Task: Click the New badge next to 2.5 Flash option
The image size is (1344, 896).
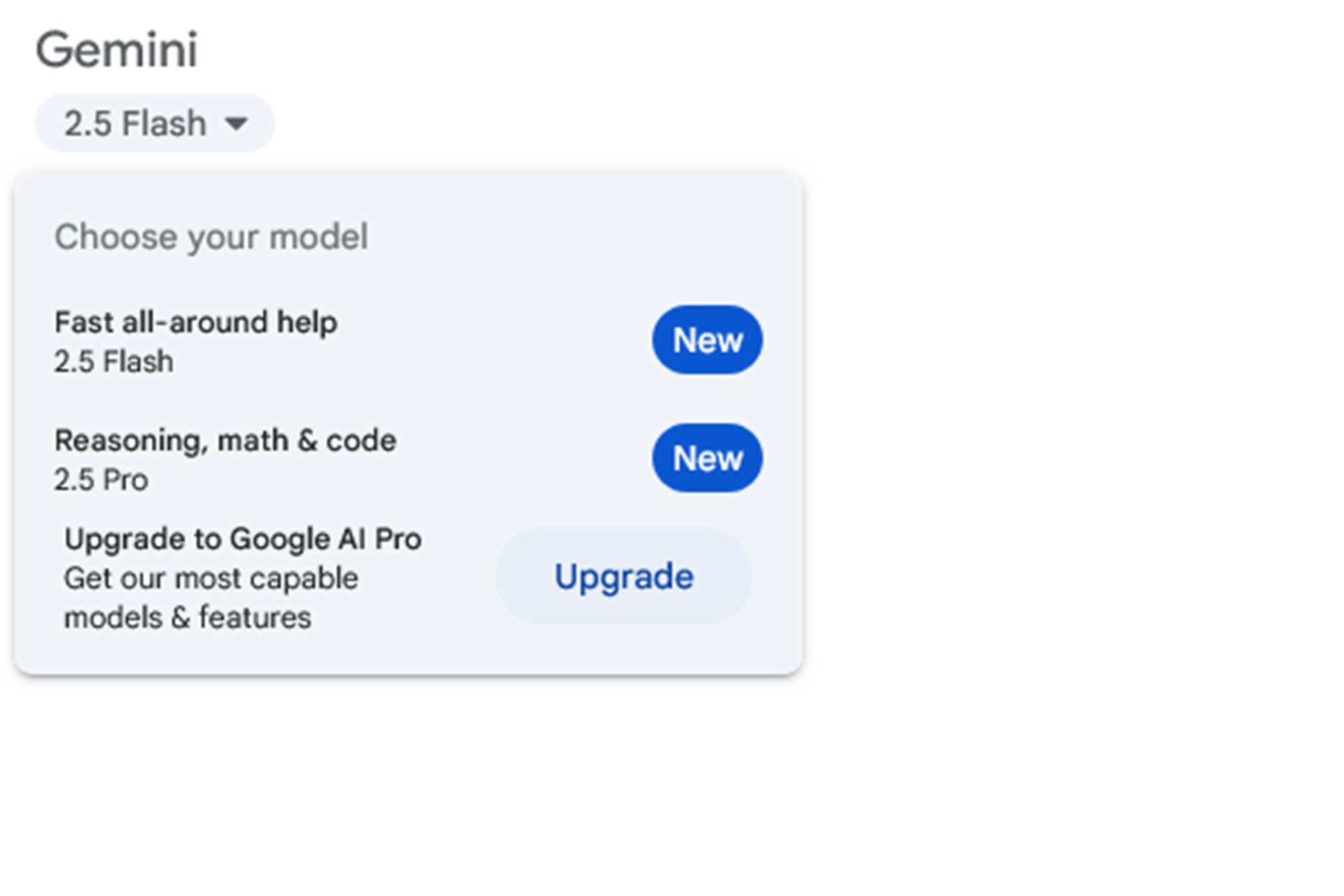Action: 707,340
